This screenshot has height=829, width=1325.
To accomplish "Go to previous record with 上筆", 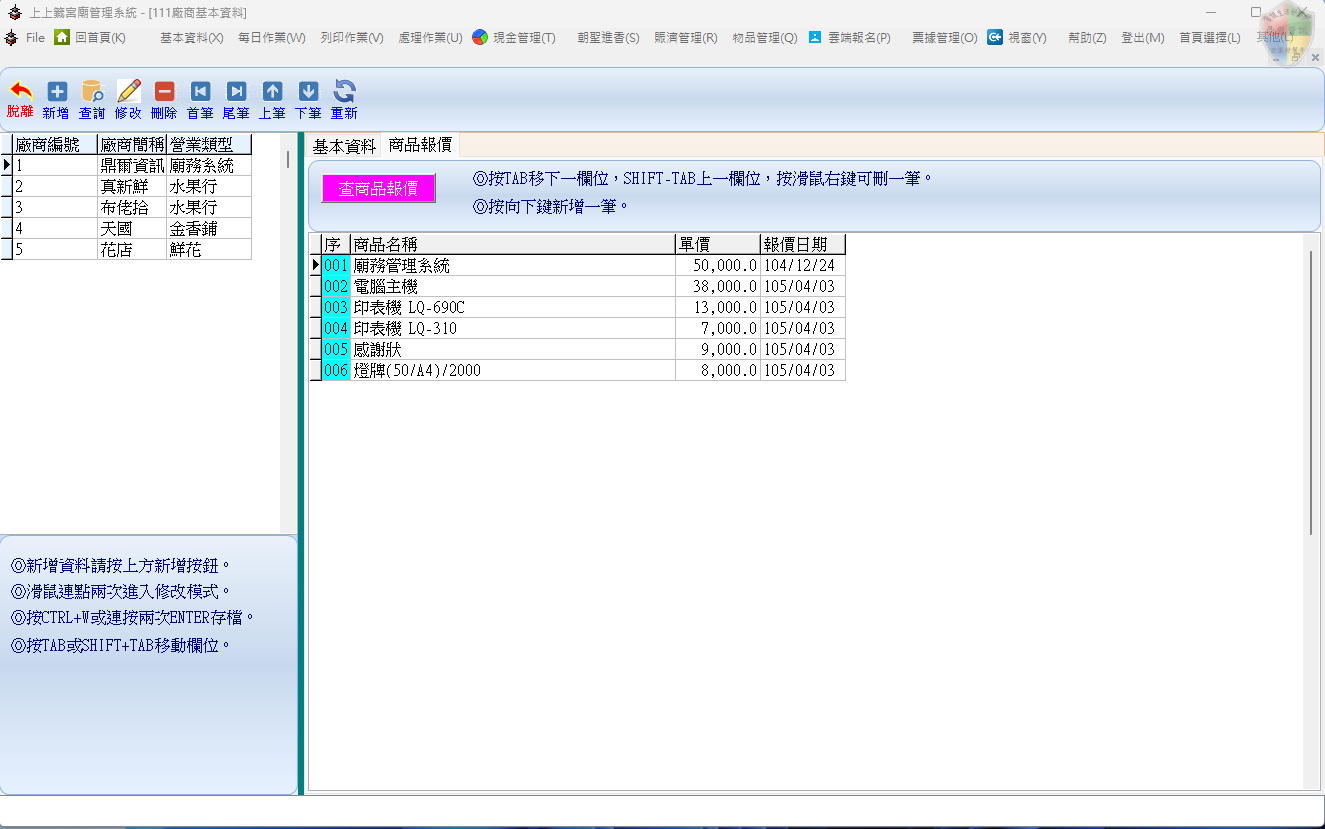I will coord(272,91).
